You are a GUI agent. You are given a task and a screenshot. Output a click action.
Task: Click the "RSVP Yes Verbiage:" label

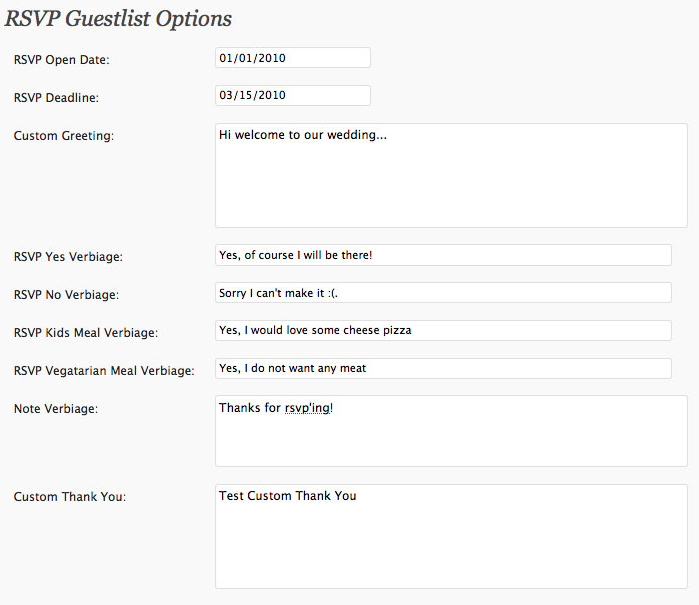click(68, 257)
